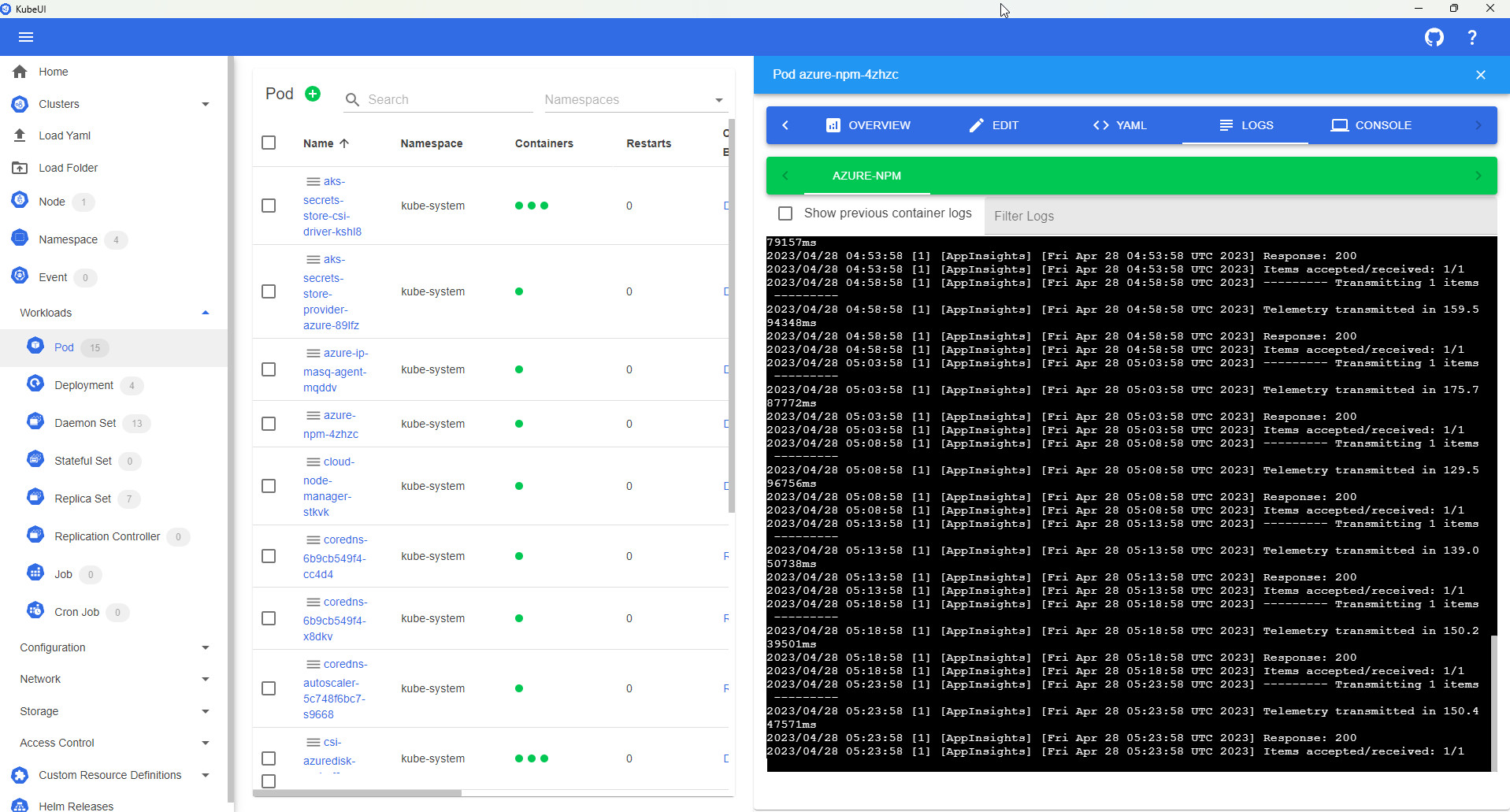Click the search magnifier icon

click(x=353, y=100)
